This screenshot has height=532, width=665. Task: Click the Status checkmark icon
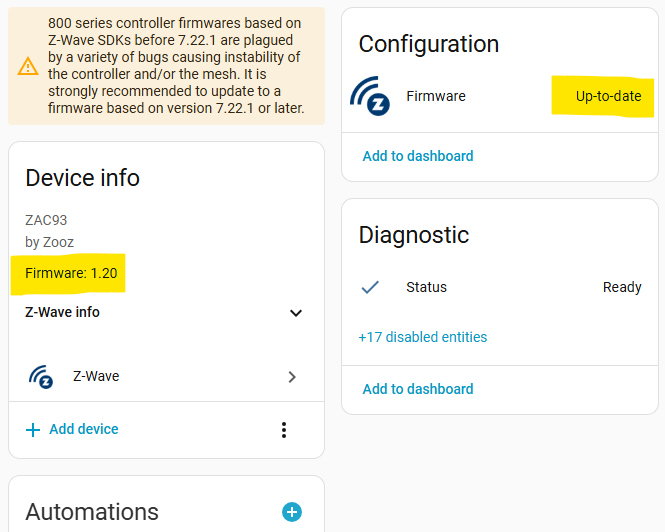tap(370, 287)
